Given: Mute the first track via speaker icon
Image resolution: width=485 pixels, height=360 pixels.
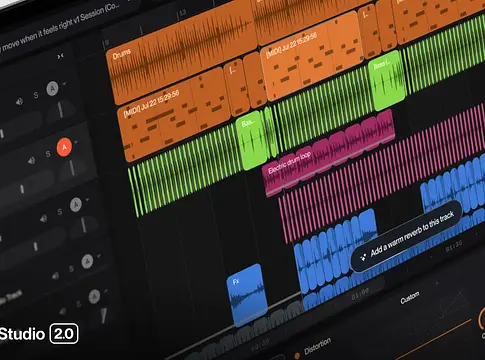Looking at the screenshot, I should click(20, 102).
